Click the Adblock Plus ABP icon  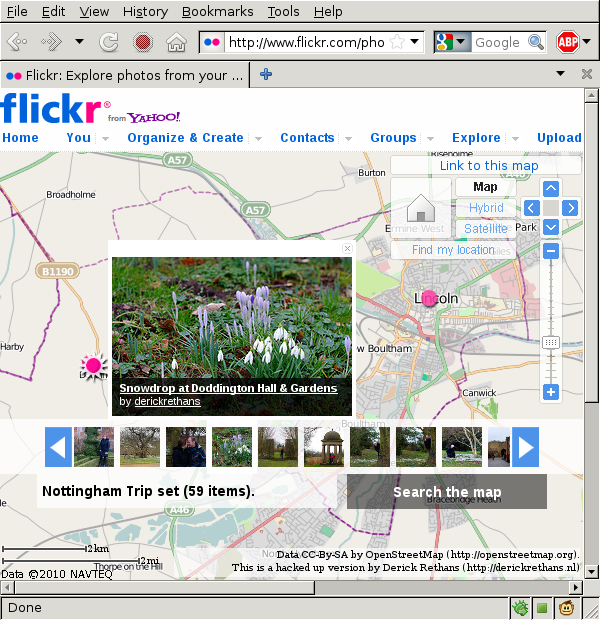click(569, 42)
